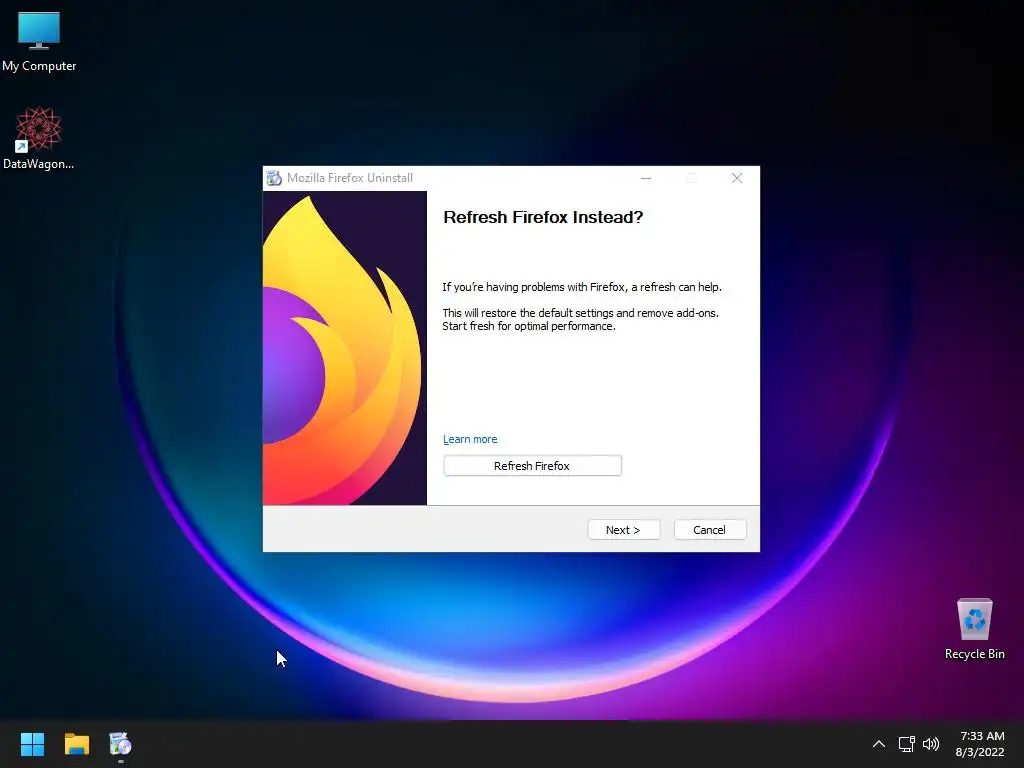Select the DataWagon desktop shortcut

pyautogui.click(x=39, y=138)
